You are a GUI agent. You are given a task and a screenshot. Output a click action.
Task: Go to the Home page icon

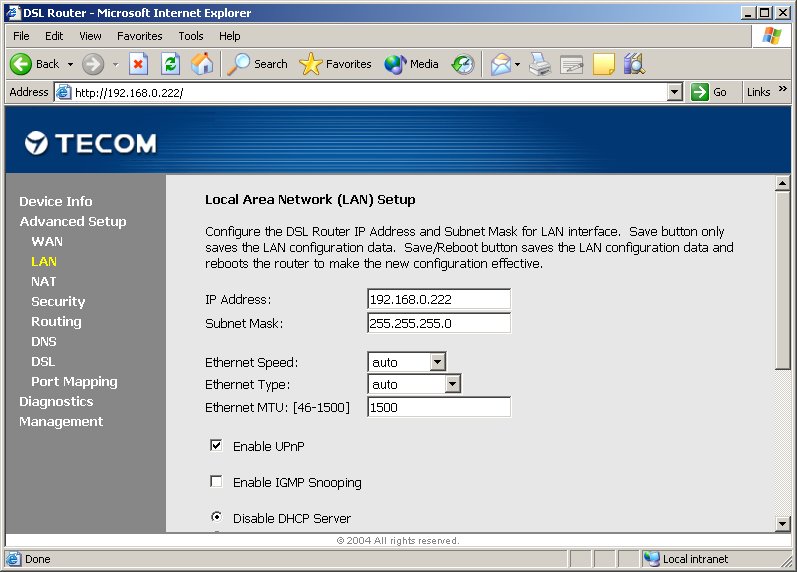202,64
